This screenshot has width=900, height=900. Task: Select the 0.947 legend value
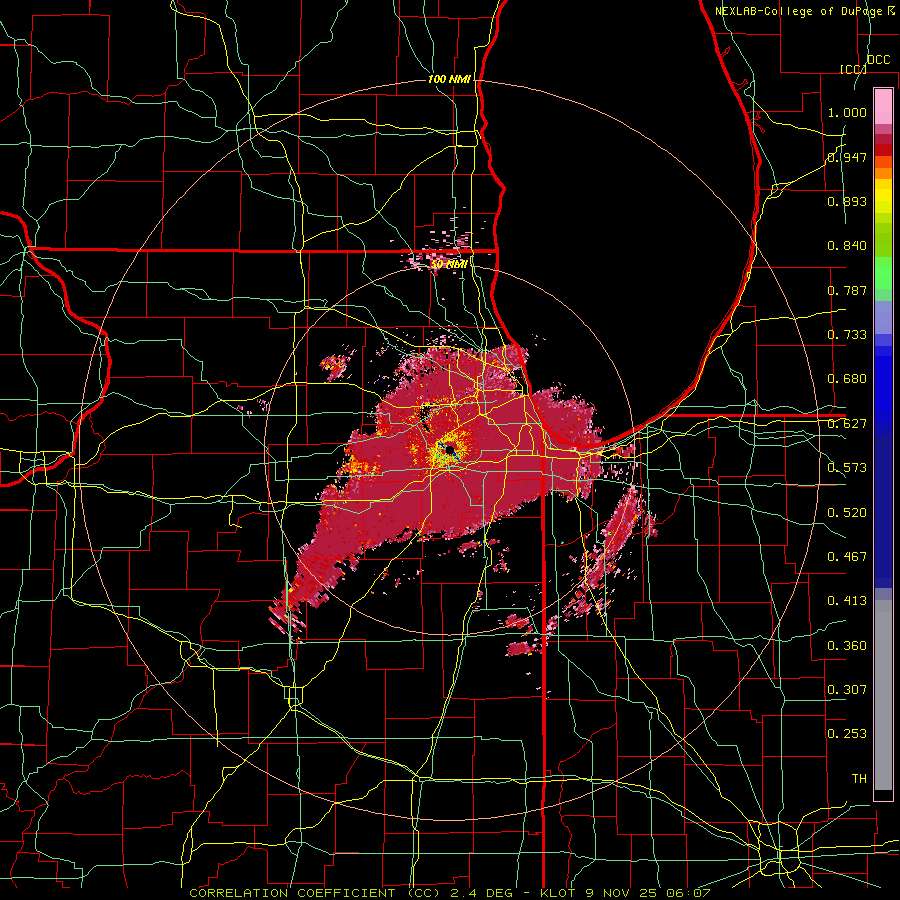tap(847, 157)
